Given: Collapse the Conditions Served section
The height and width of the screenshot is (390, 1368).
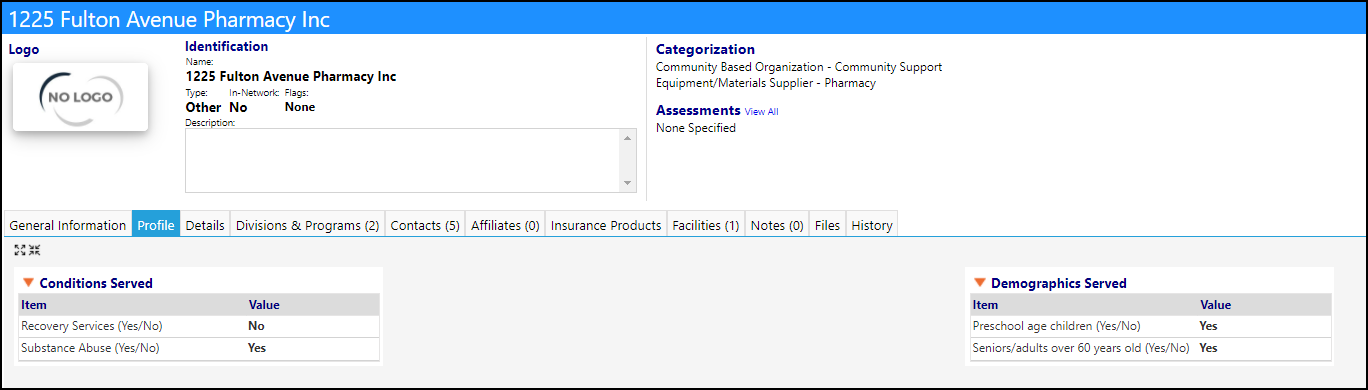Looking at the screenshot, I should point(28,283).
